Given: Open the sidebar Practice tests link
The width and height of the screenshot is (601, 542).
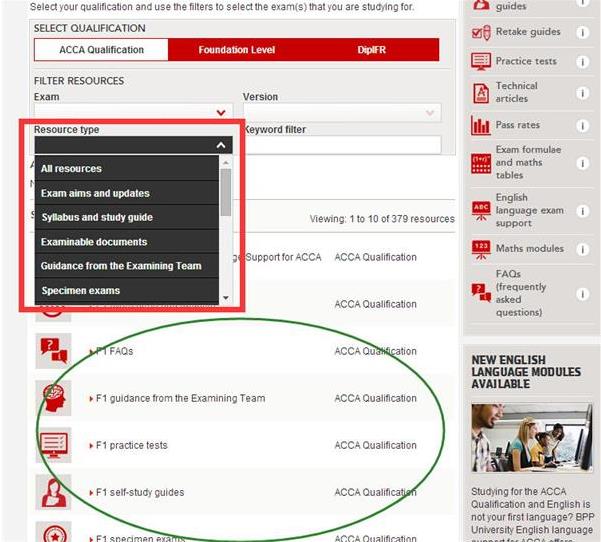Looking at the screenshot, I should (x=526, y=61).
